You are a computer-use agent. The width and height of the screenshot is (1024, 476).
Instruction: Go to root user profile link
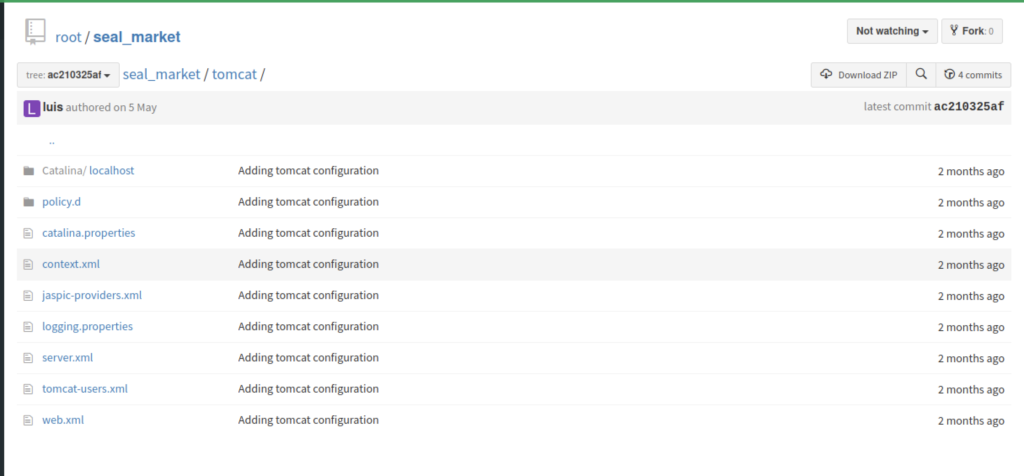68,37
